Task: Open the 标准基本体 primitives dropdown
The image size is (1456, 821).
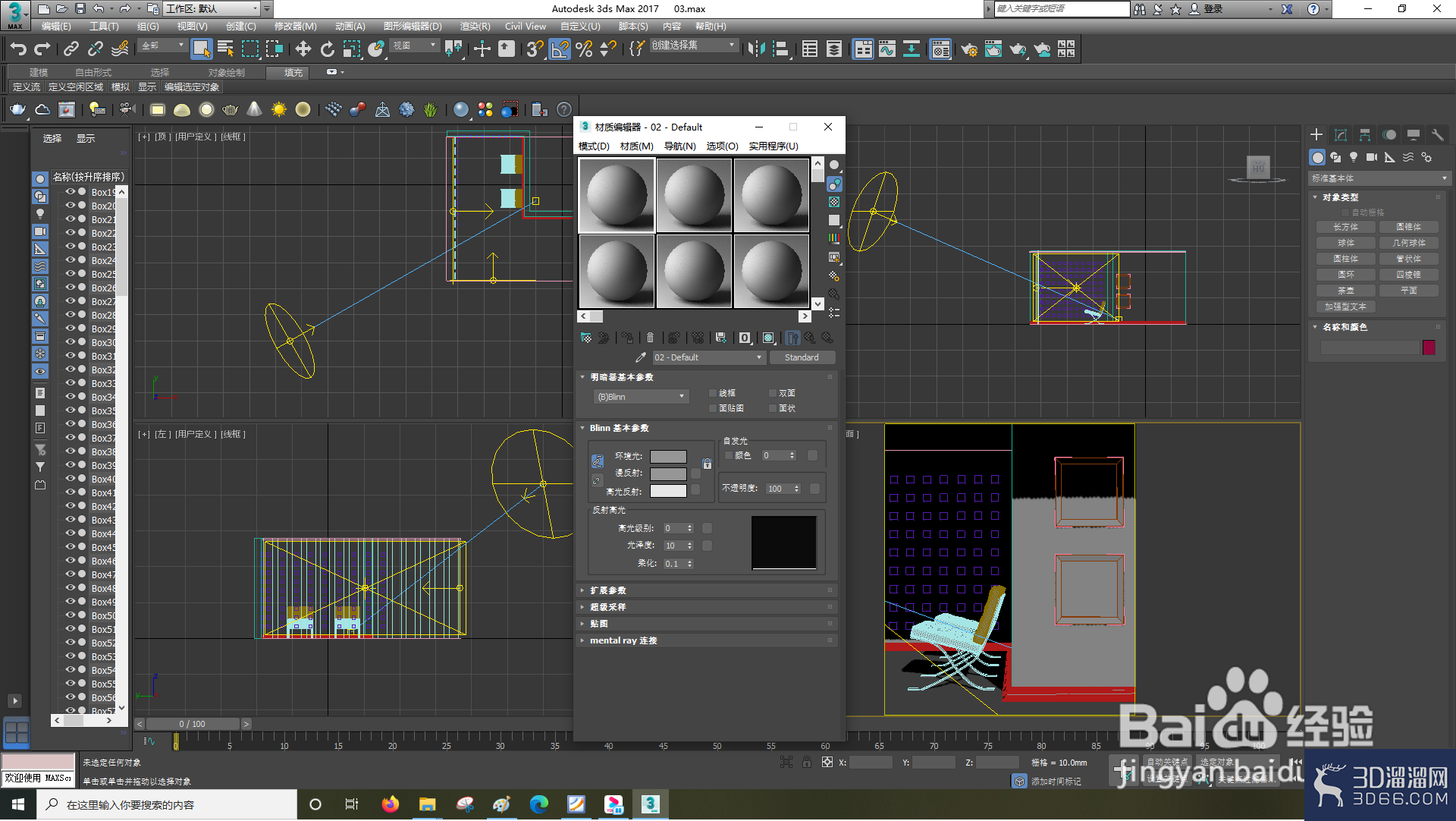Action: pyautogui.click(x=1379, y=178)
